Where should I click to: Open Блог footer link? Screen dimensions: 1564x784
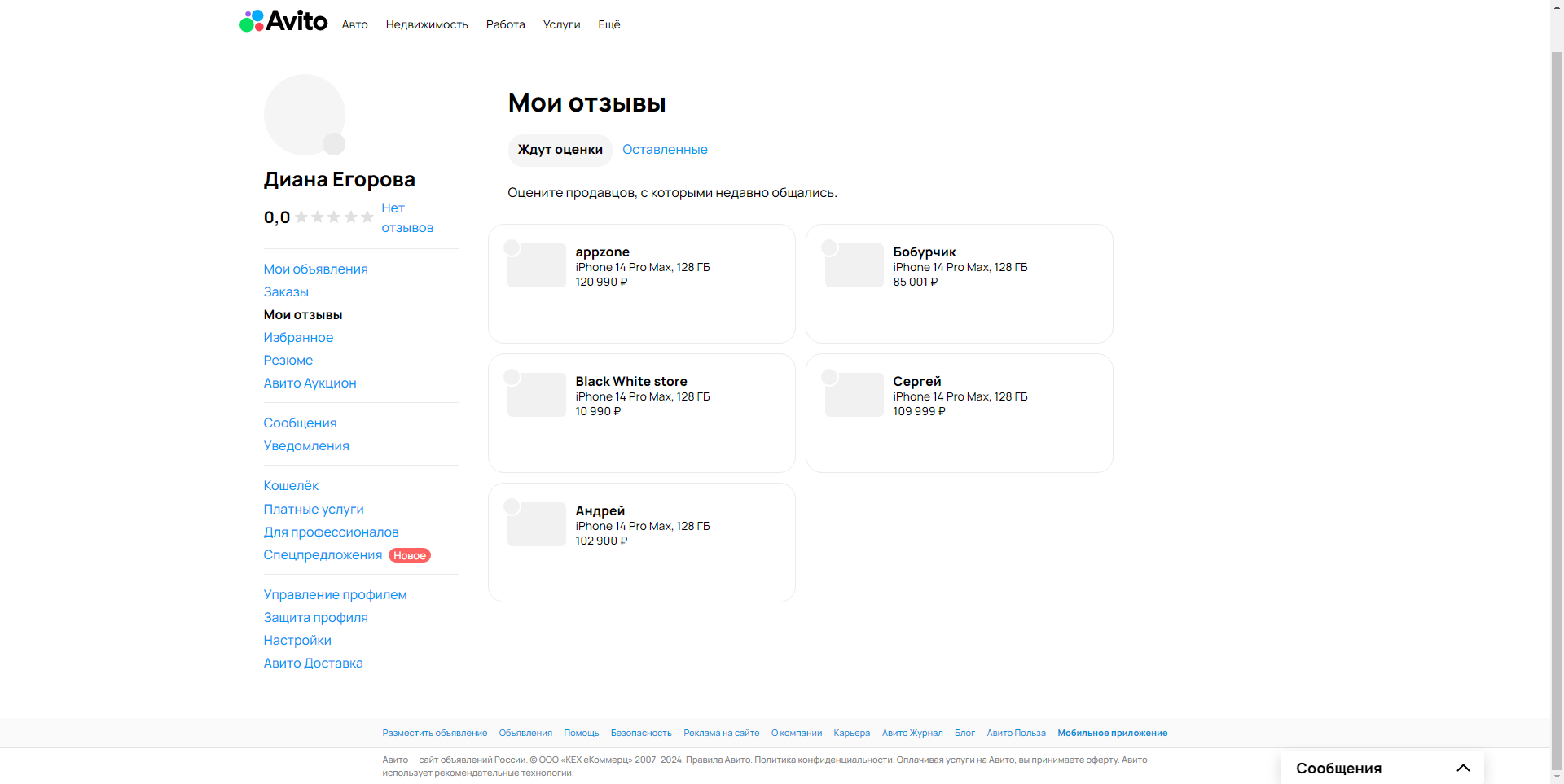964,734
